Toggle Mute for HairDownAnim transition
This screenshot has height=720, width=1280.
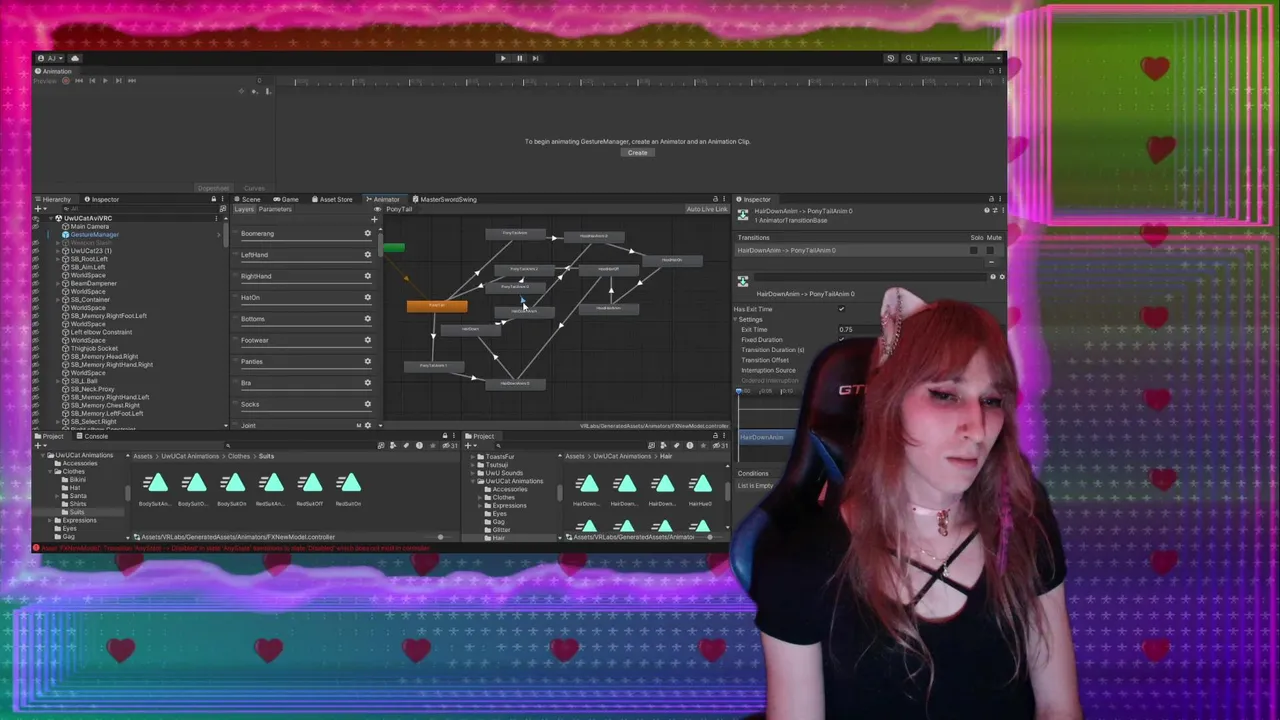pyautogui.click(x=991, y=250)
